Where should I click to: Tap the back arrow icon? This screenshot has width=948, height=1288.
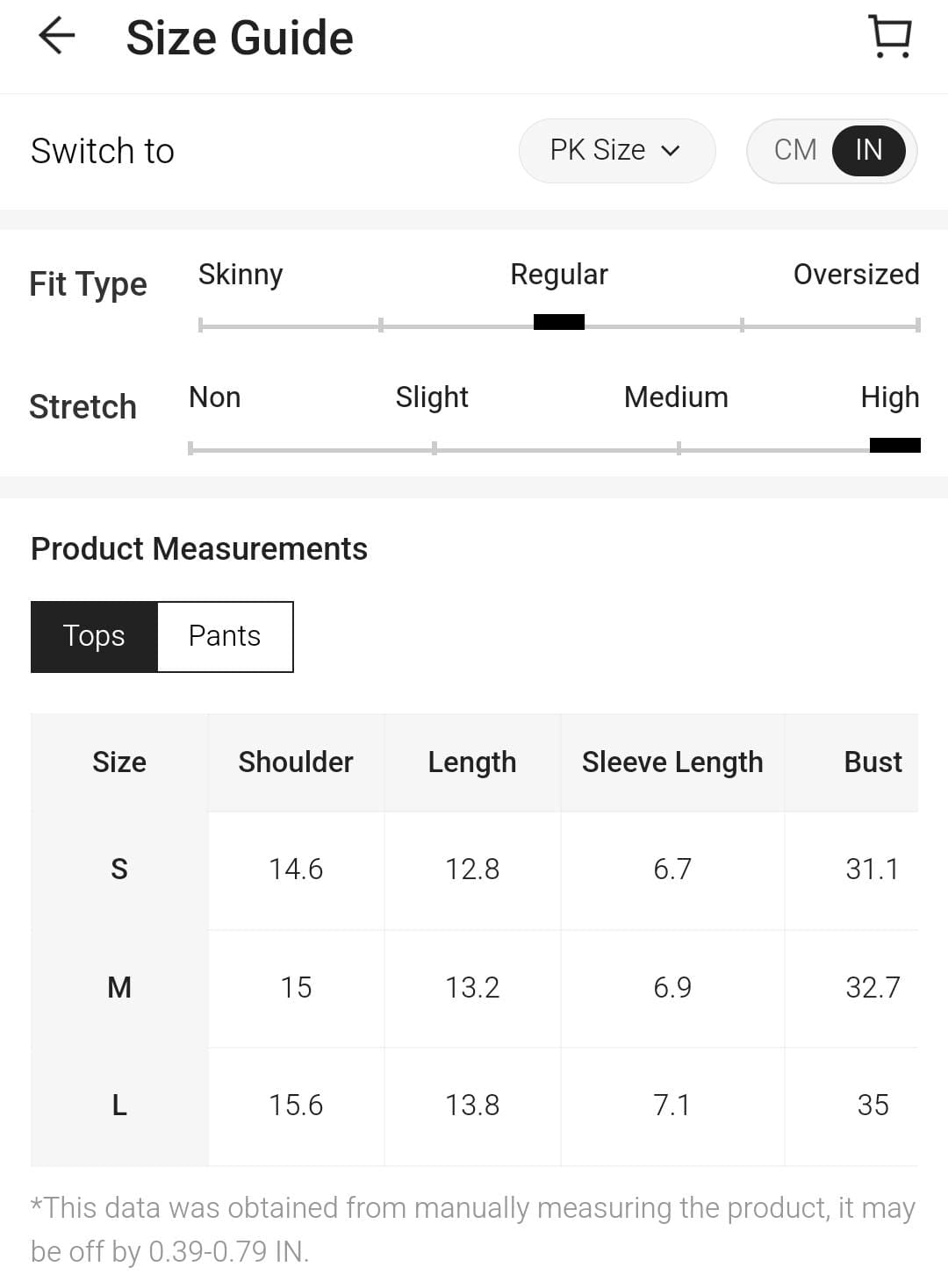coord(57,37)
